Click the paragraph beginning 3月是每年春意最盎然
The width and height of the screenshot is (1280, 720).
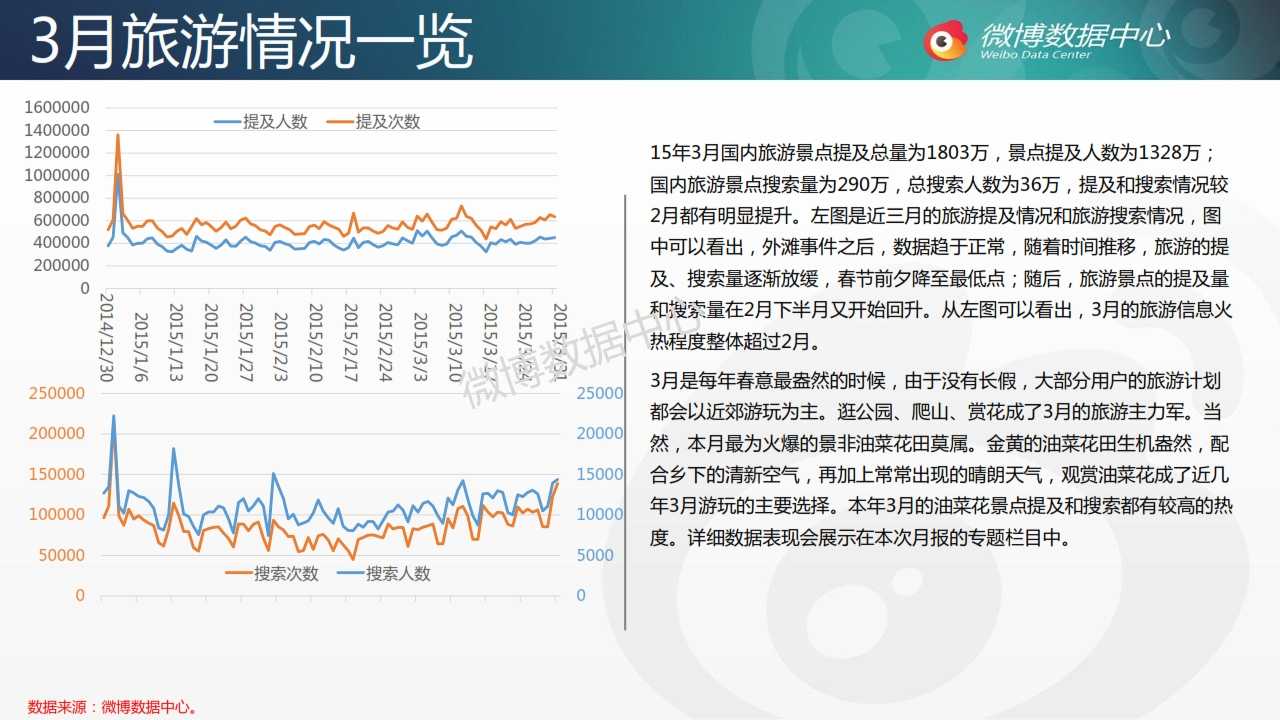[940, 460]
